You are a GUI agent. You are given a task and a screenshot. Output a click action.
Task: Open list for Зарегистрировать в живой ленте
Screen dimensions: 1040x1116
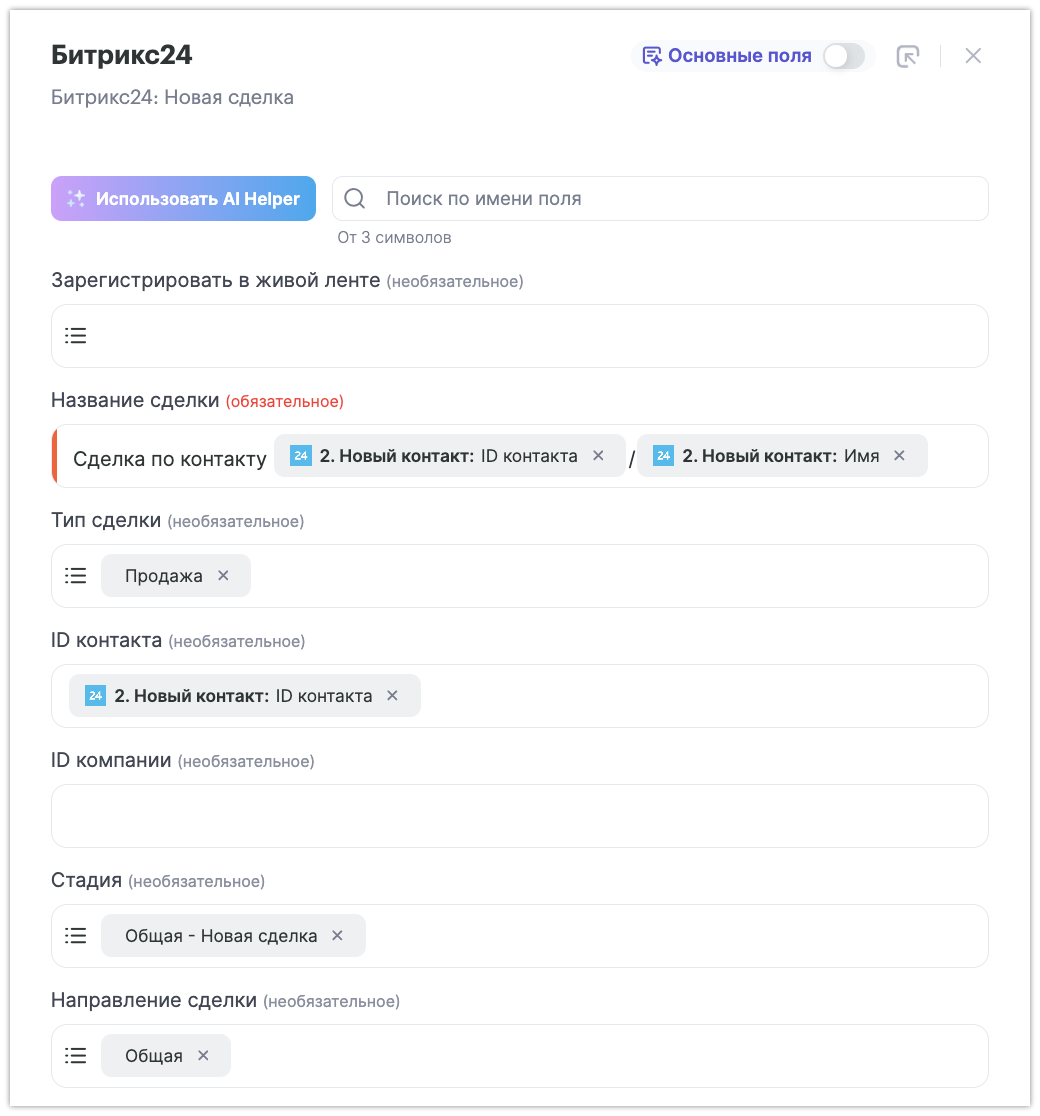pyautogui.click(x=76, y=336)
